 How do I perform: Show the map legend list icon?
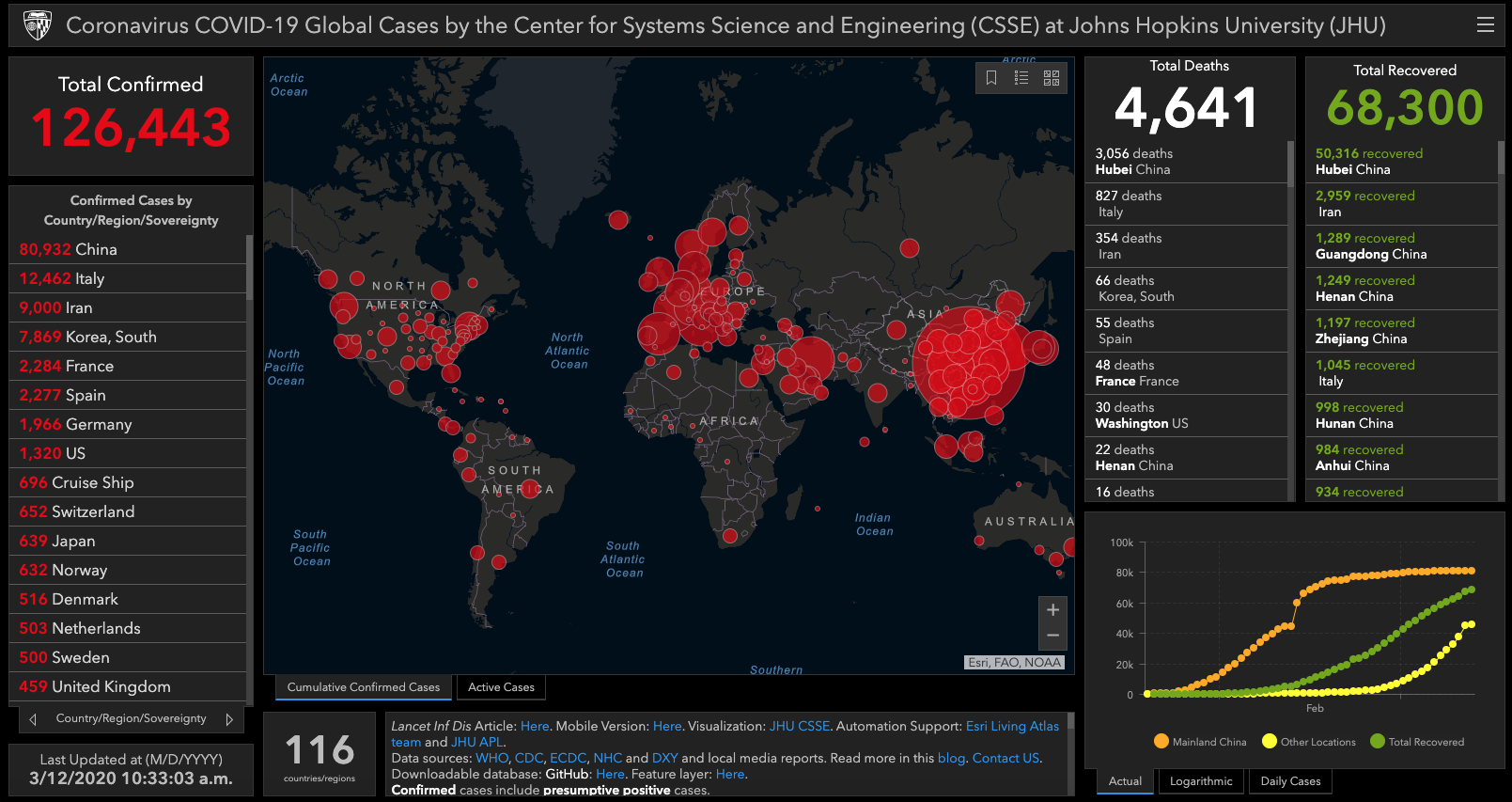coord(1021,78)
